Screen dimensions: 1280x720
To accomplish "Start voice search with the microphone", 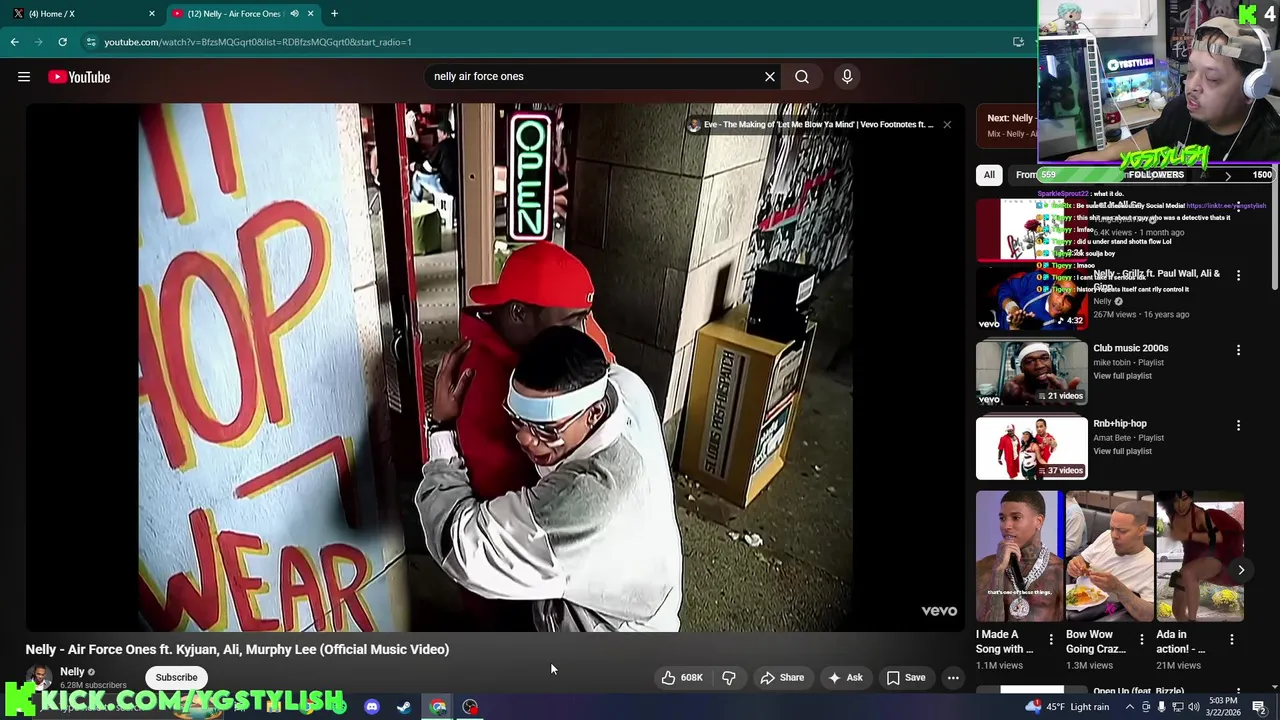I will click(847, 76).
